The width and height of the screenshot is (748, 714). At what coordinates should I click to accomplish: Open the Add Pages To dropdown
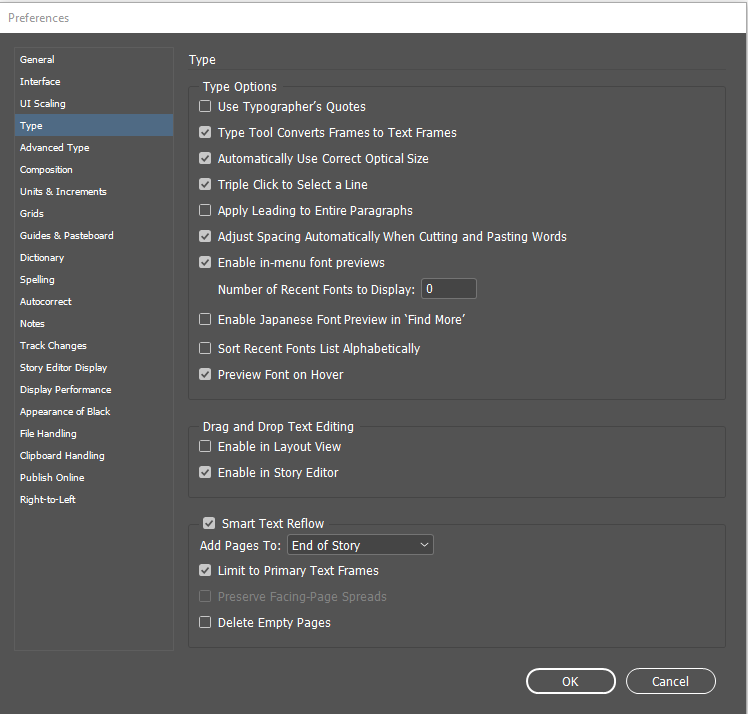click(360, 545)
